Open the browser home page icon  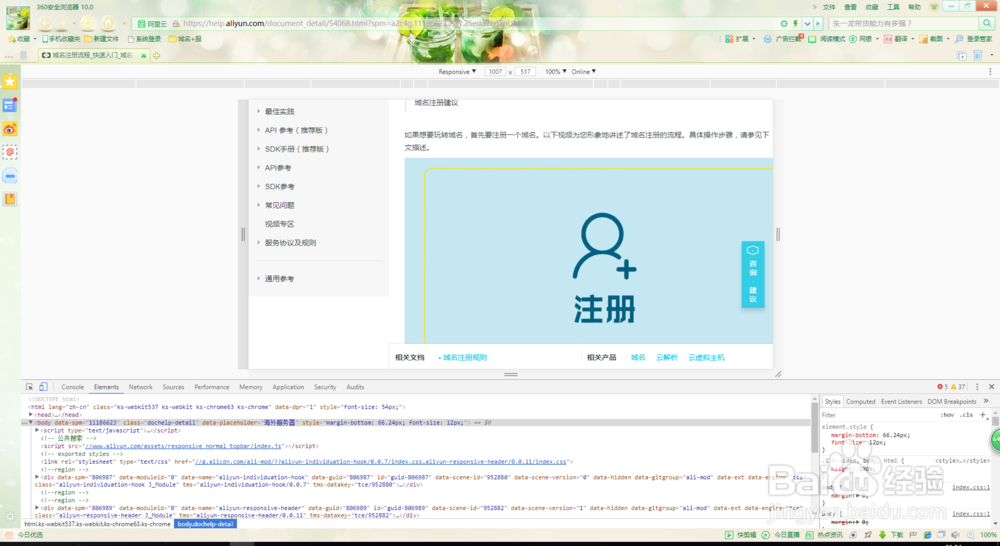[108, 24]
